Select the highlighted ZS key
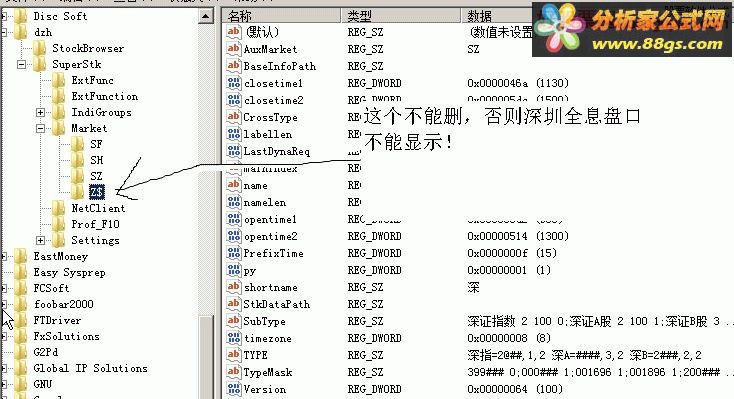This screenshot has width=734, height=399. pos(97,192)
